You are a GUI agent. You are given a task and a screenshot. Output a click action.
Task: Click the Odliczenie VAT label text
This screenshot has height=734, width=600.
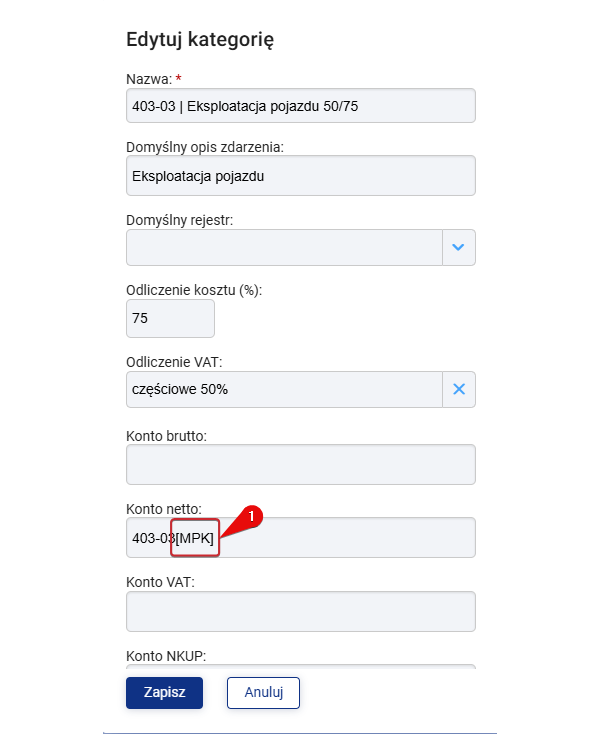(x=174, y=362)
